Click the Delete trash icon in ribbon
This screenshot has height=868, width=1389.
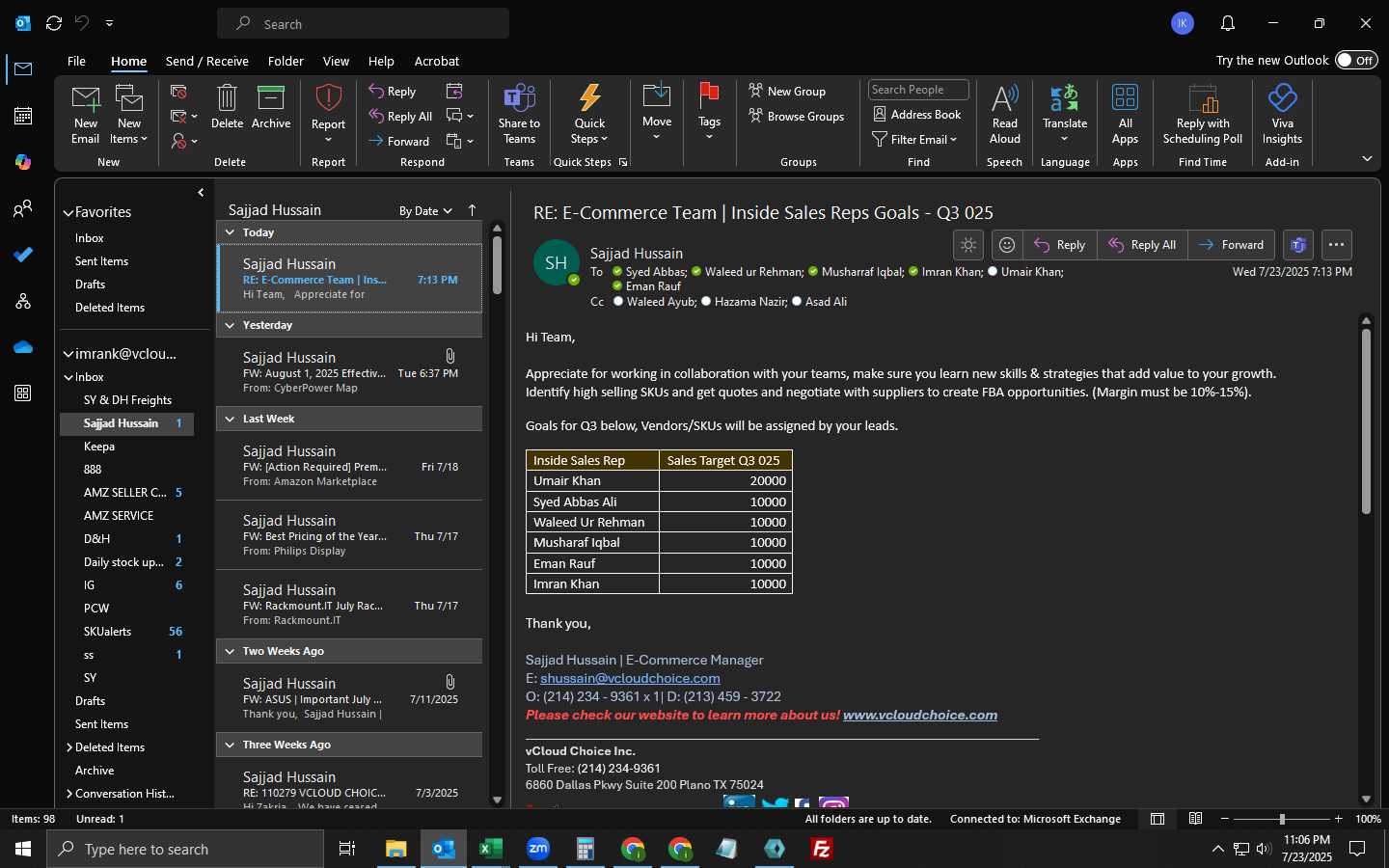click(x=227, y=98)
